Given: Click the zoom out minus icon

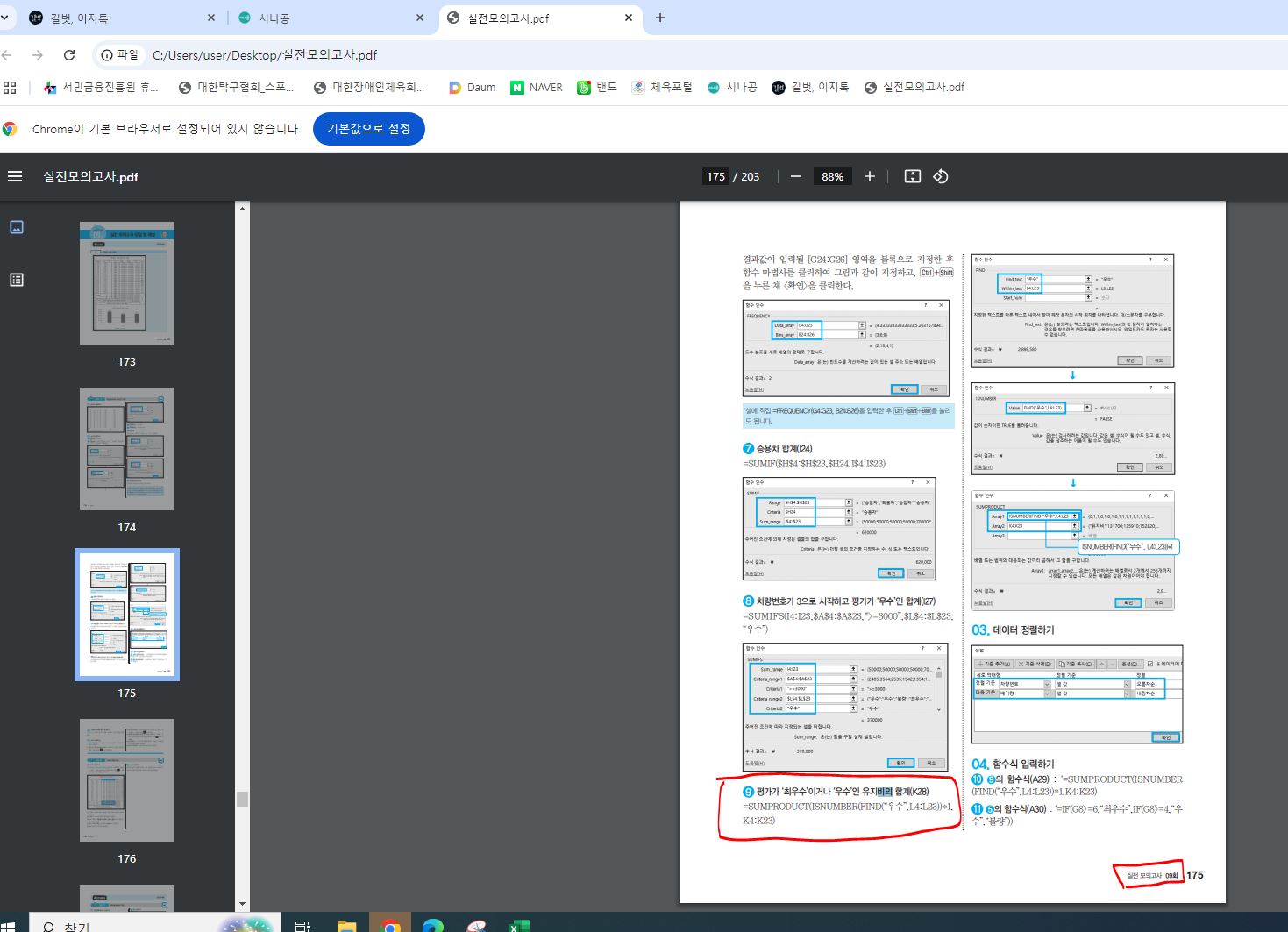Looking at the screenshot, I should (795, 176).
